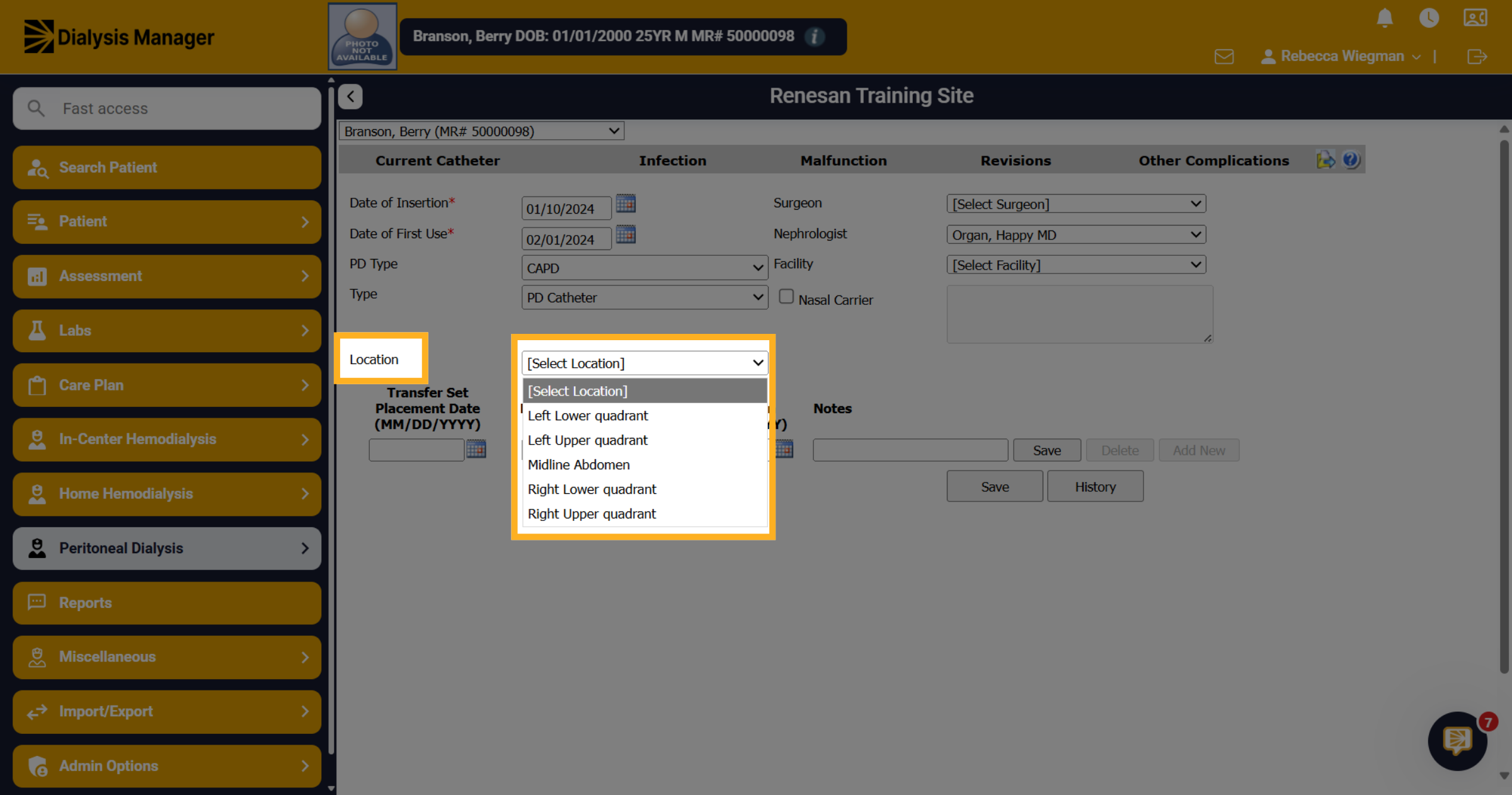Click the help question mark icon
Image resolution: width=1512 pixels, height=795 pixels.
(1351, 160)
